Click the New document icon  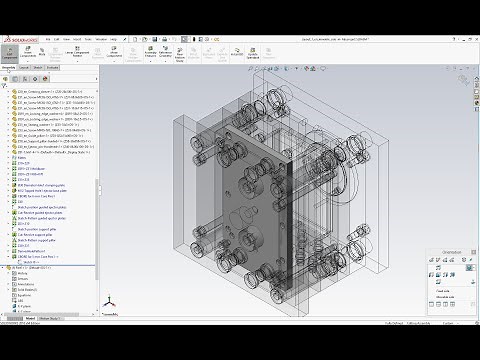[135, 39]
